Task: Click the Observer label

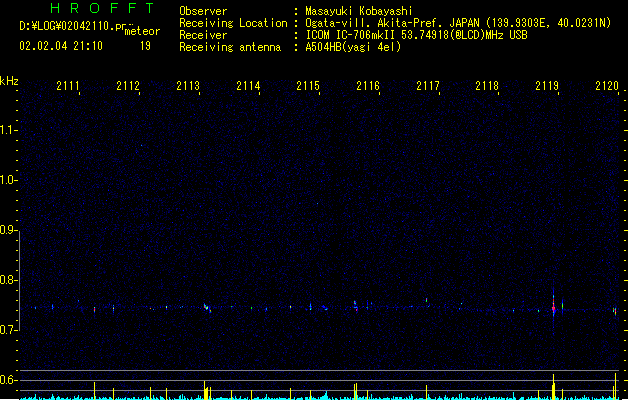Action: coord(203,11)
